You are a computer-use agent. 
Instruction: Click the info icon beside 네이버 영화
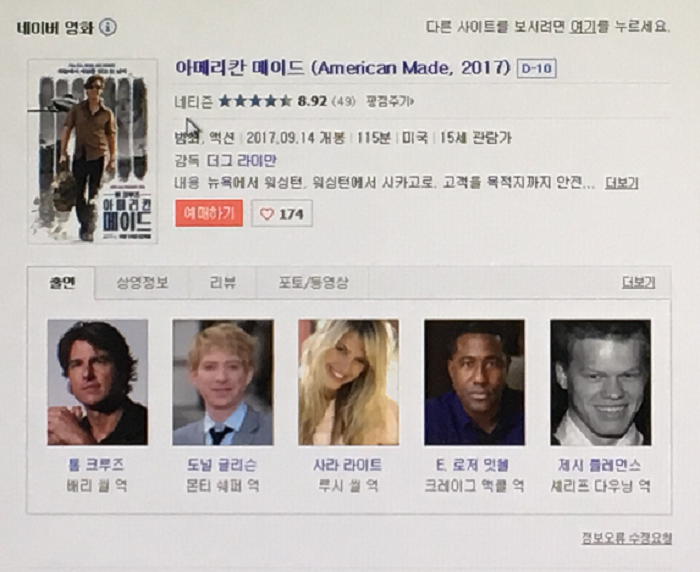pyautogui.click(x=108, y=28)
